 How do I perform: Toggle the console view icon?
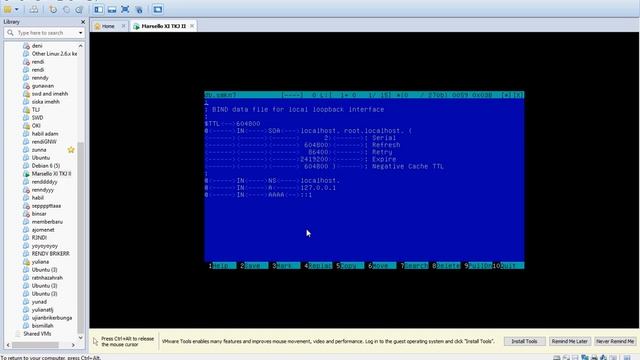point(158,9)
